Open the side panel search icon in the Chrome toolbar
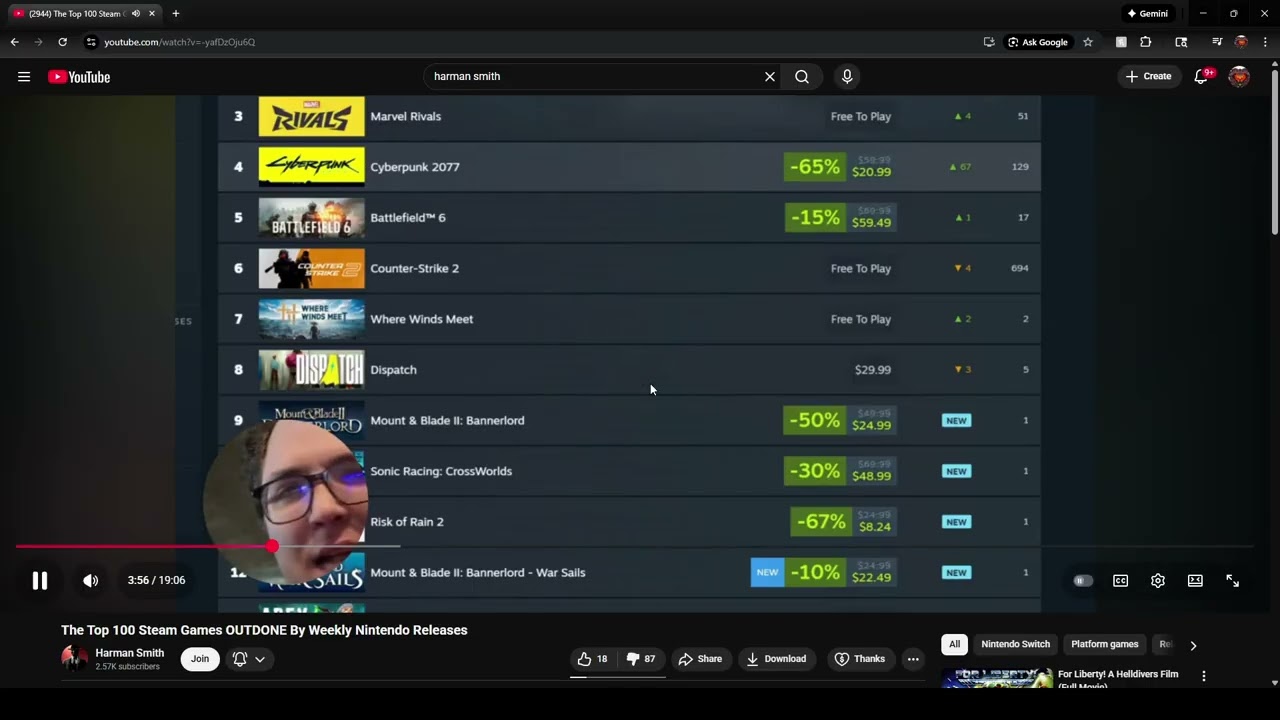 tap(1181, 42)
